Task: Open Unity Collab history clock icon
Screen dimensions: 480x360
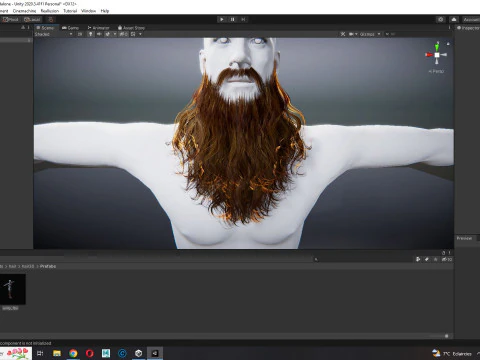Action: [x=441, y=19]
